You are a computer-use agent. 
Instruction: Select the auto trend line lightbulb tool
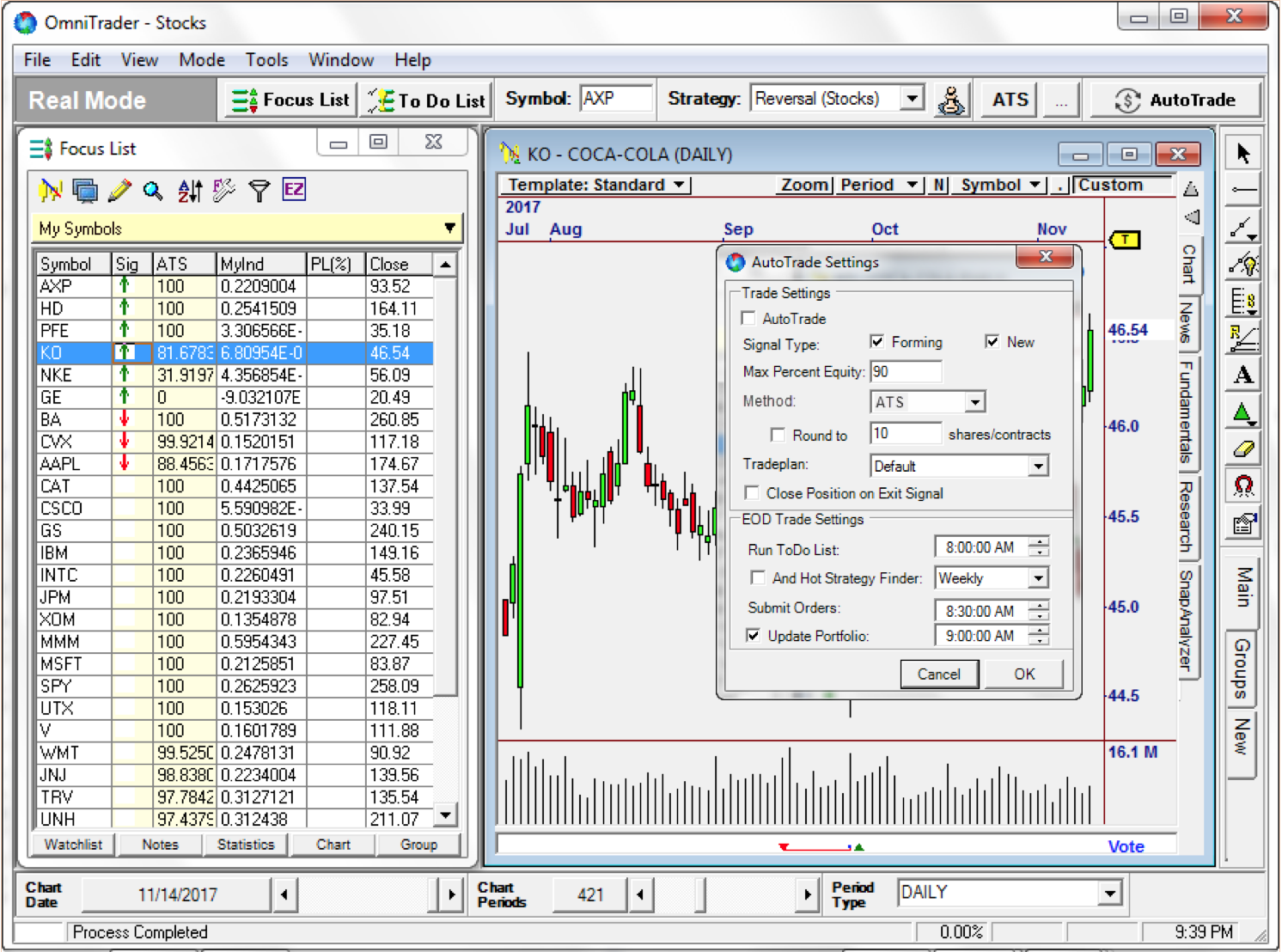point(1242,264)
